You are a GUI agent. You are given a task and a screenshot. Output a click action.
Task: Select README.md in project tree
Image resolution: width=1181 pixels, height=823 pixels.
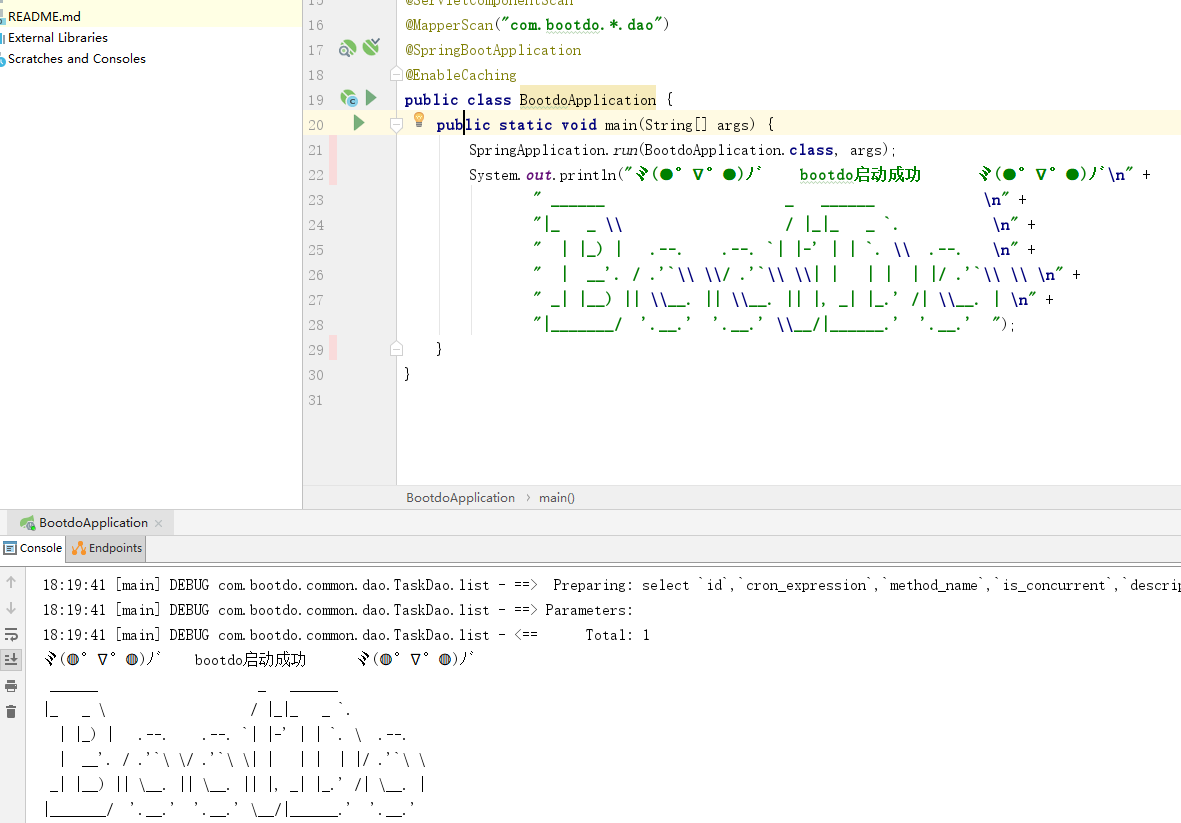(x=44, y=16)
